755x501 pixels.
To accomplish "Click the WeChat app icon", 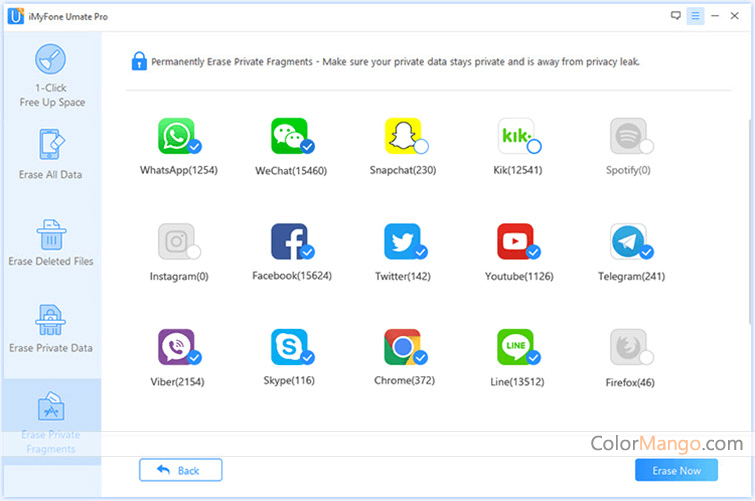I will 289,135.
